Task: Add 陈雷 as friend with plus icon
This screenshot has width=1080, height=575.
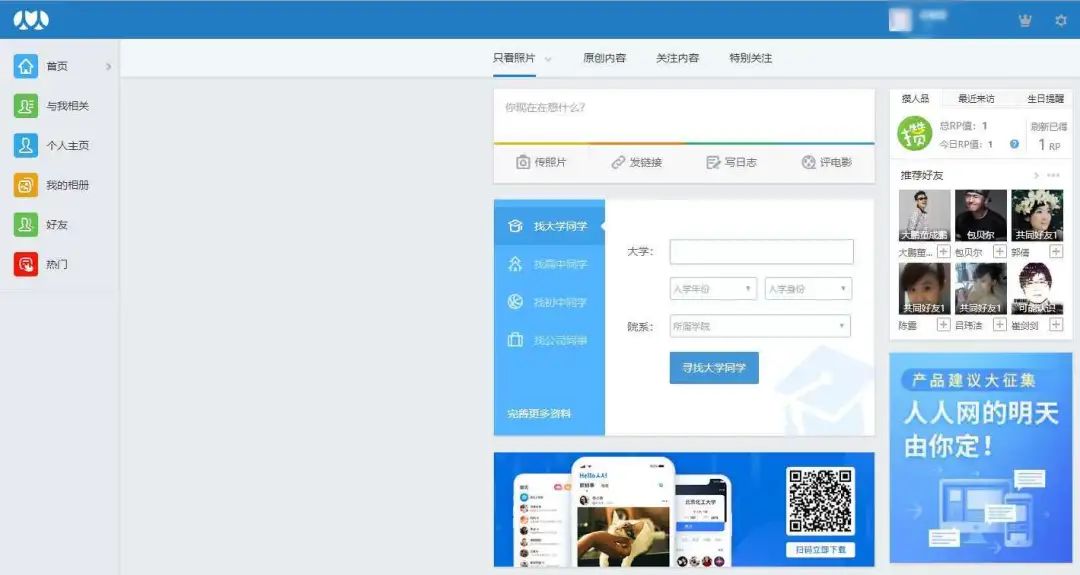Action: click(944, 325)
